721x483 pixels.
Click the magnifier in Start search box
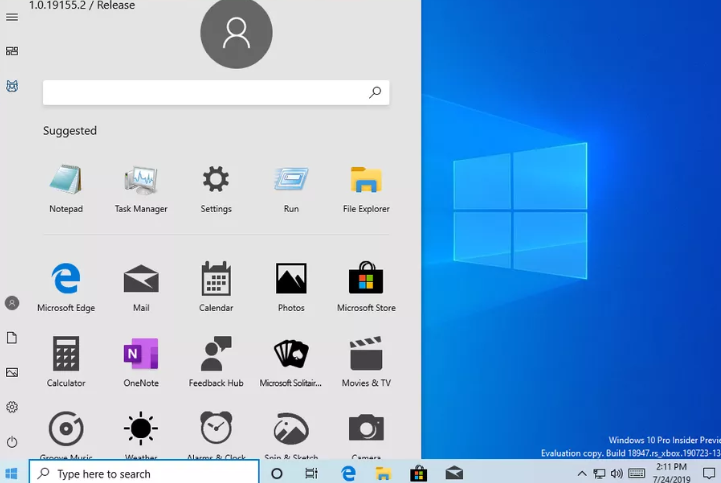click(x=375, y=92)
